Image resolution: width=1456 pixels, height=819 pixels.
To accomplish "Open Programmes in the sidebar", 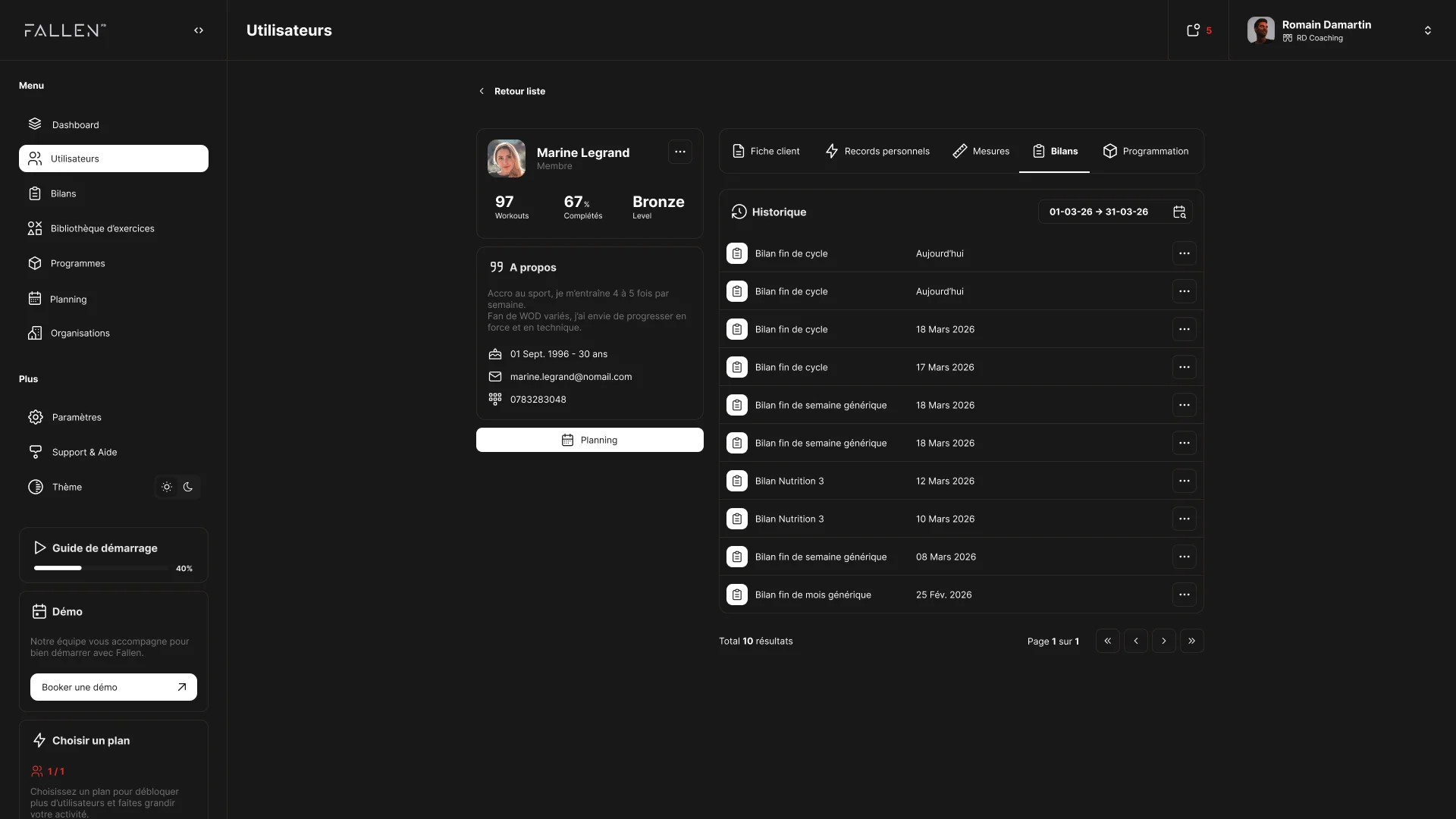I will click(x=114, y=263).
